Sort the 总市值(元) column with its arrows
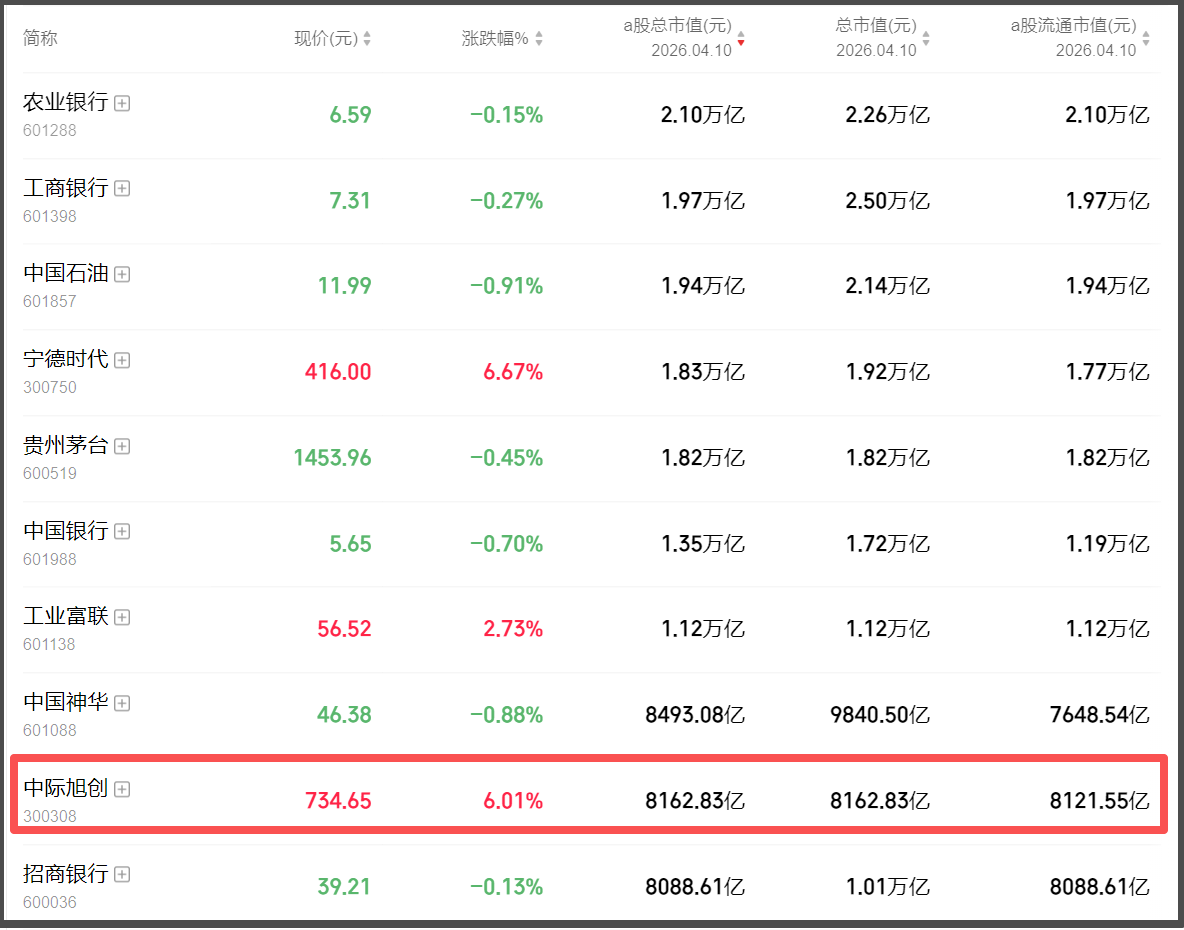The image size is (1184, 930). pyautogui.click(x=926, y=39)
